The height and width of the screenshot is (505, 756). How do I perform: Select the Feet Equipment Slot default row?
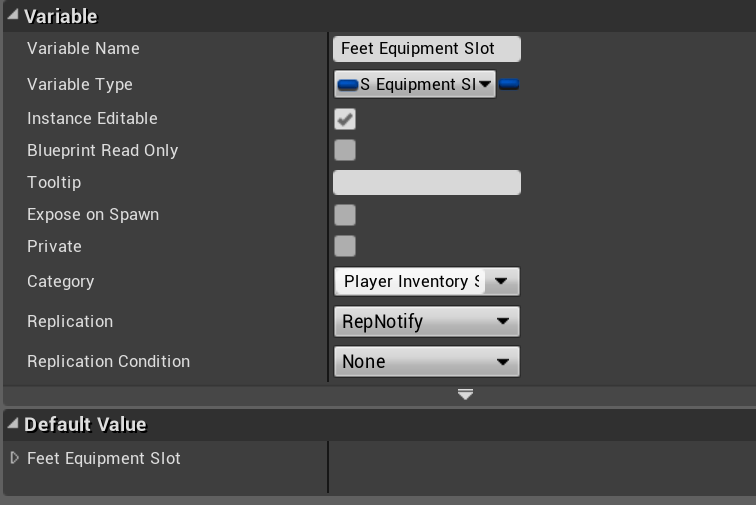coord(104,459)
